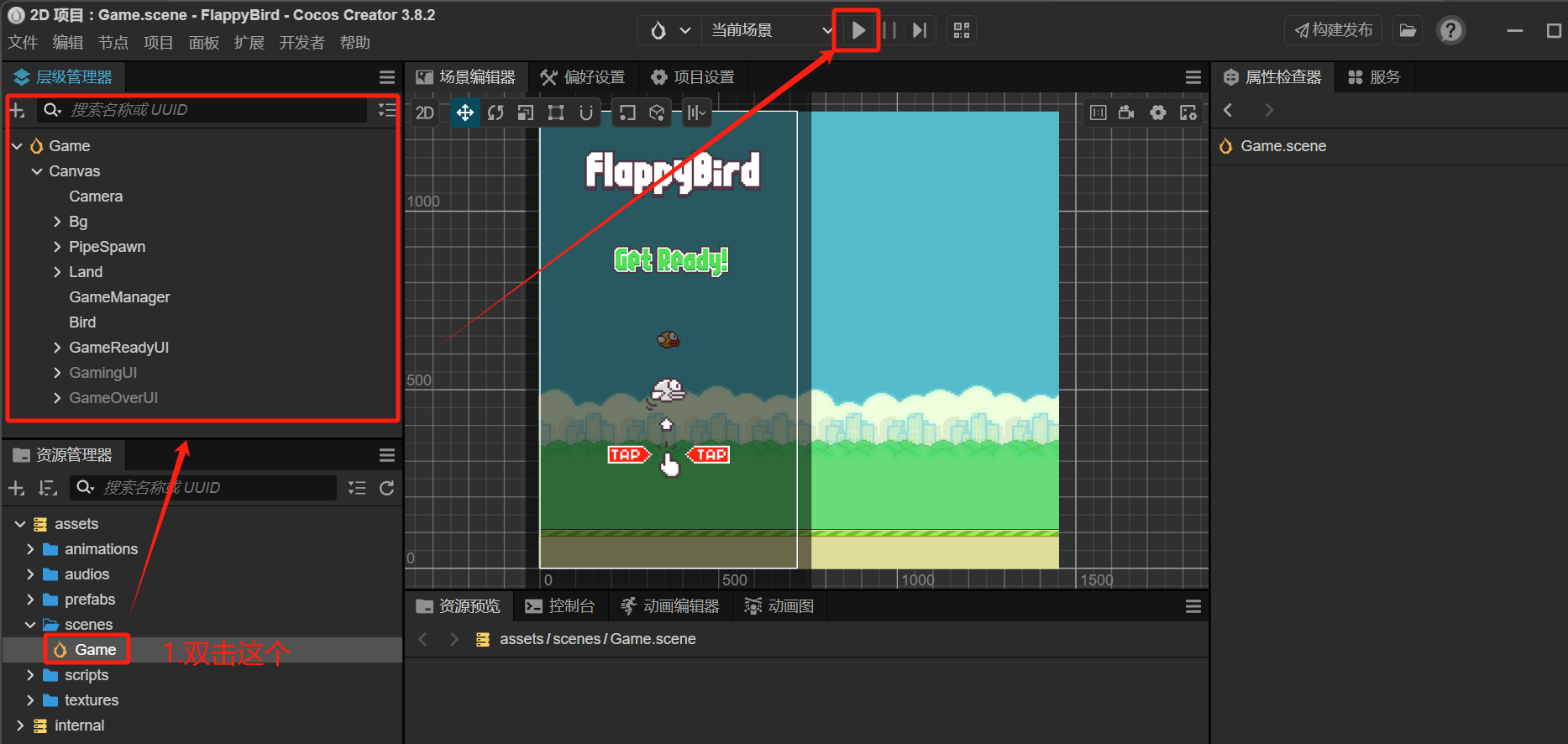
Task: Open the 文件 menu
Action: [x=23, y=43]
